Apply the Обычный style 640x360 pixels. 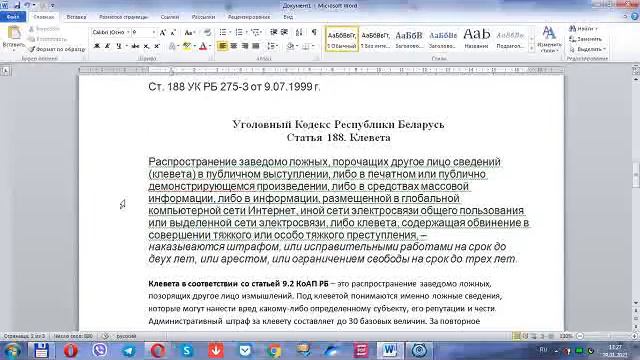coord(342,39)
